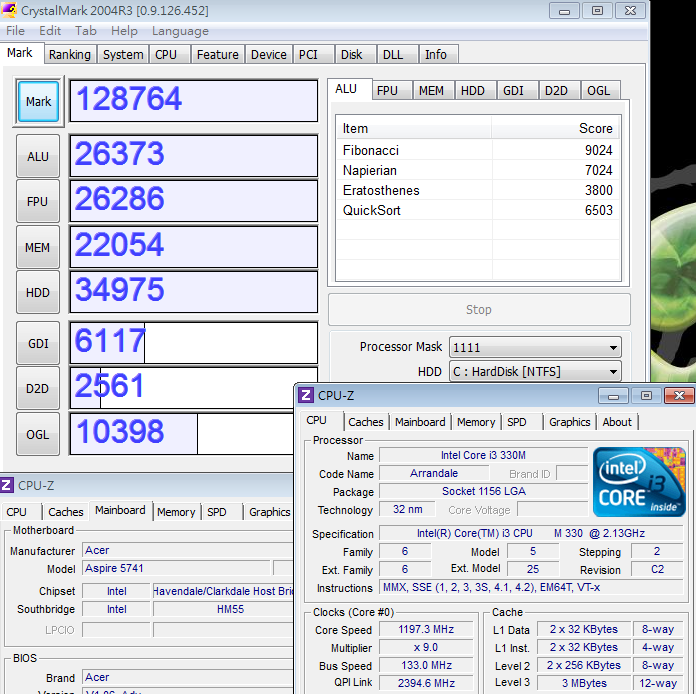Select the QuickSort row
This screenshot has width=696, height=694.
coord(478,210)
